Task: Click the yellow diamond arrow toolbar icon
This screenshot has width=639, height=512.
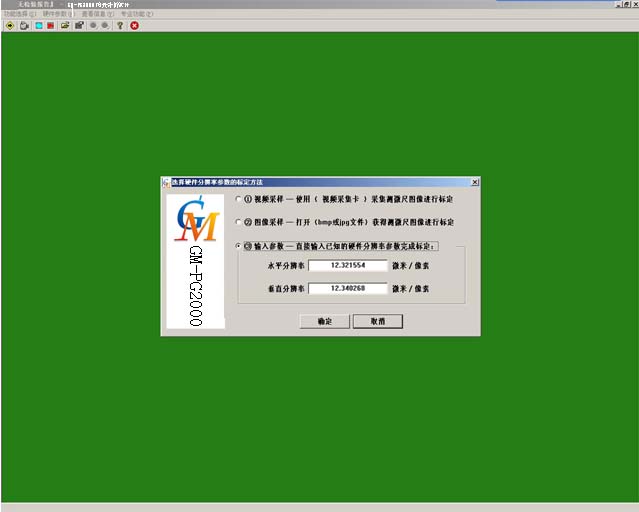Action: 9,25
